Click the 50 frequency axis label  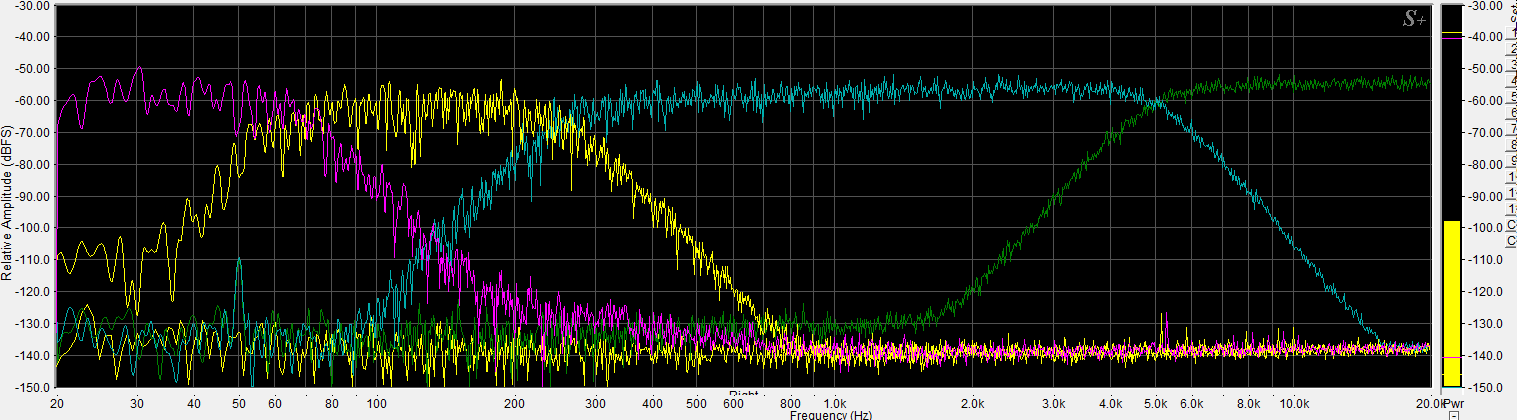[238, 403]
